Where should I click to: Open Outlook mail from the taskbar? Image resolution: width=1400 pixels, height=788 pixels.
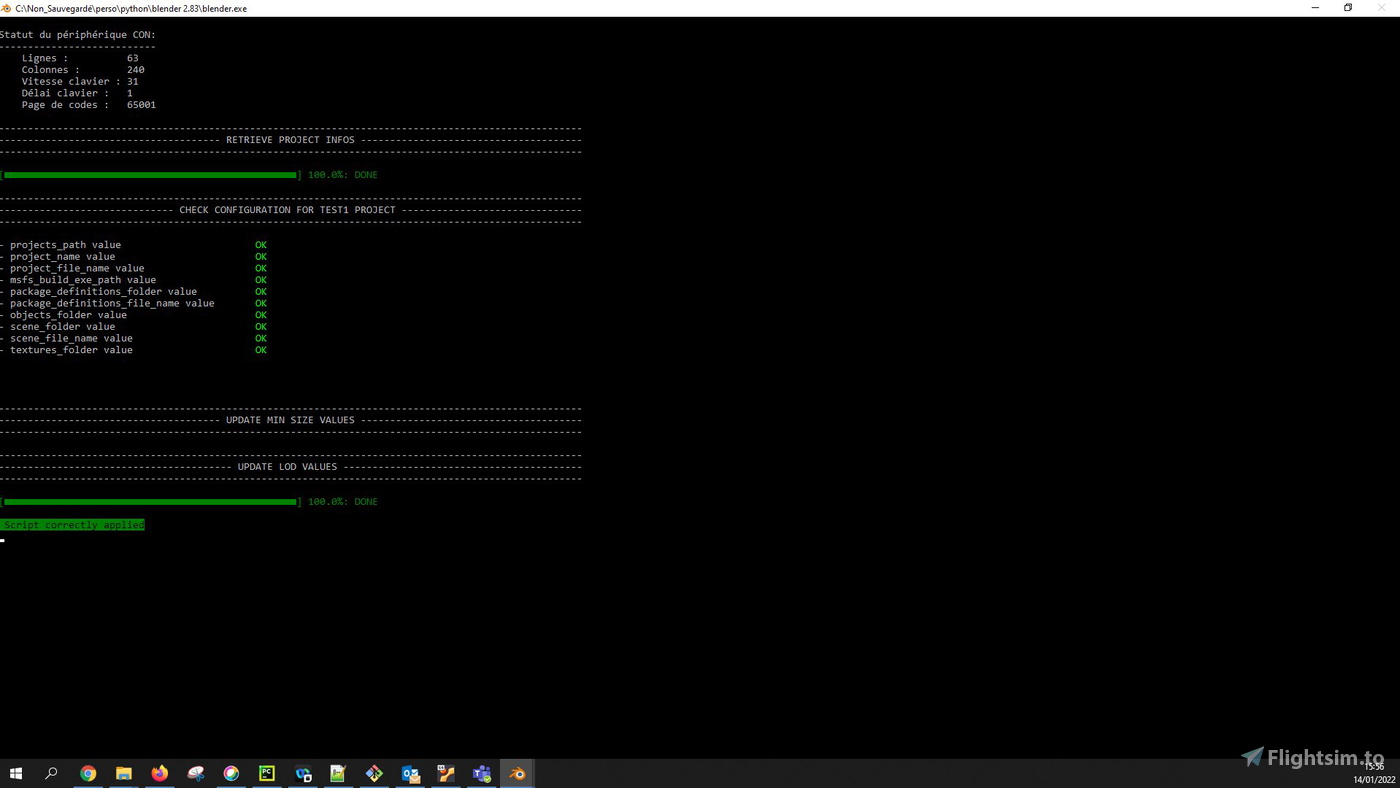tap(410, 773)
